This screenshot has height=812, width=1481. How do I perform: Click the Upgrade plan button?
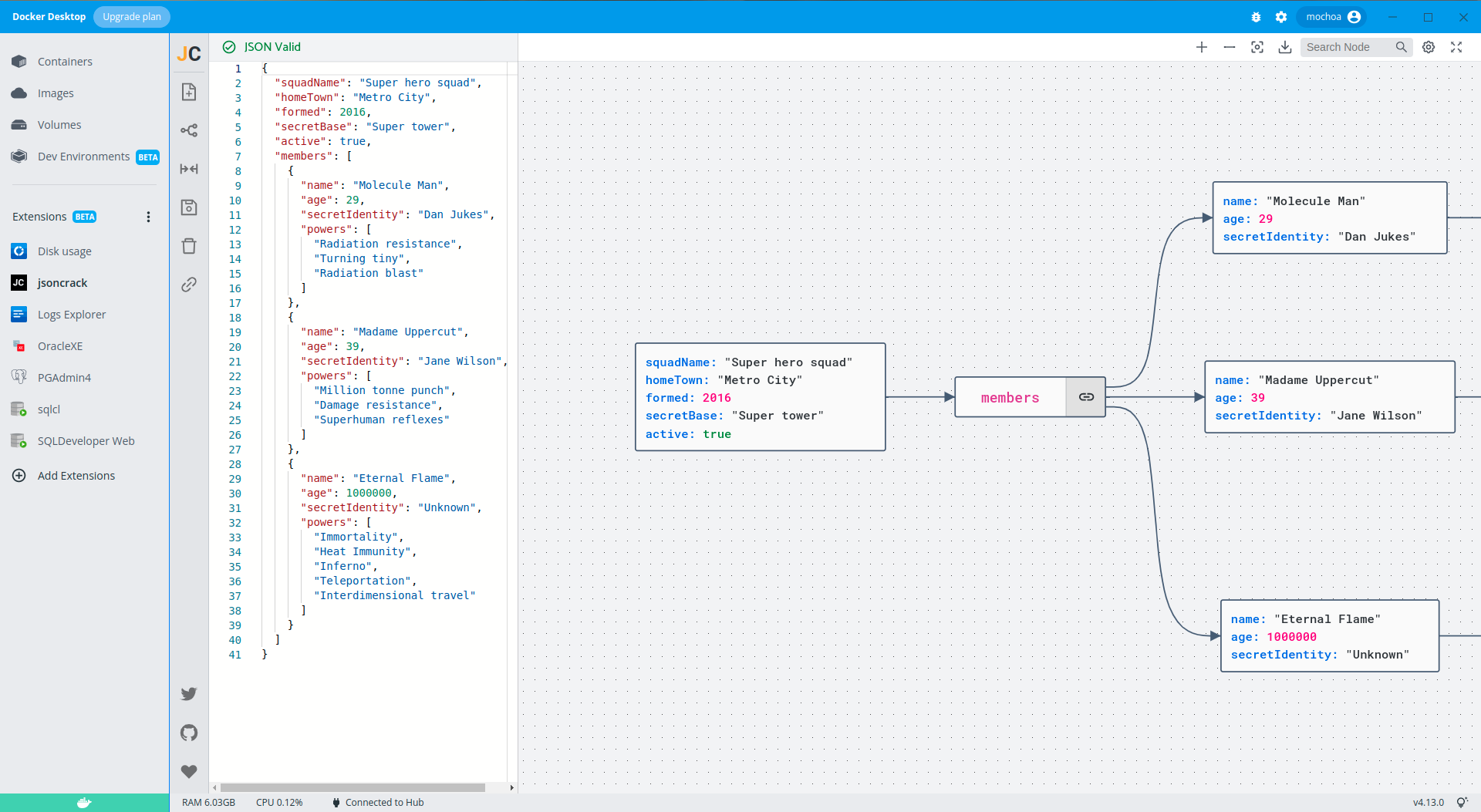coord(132,17)
